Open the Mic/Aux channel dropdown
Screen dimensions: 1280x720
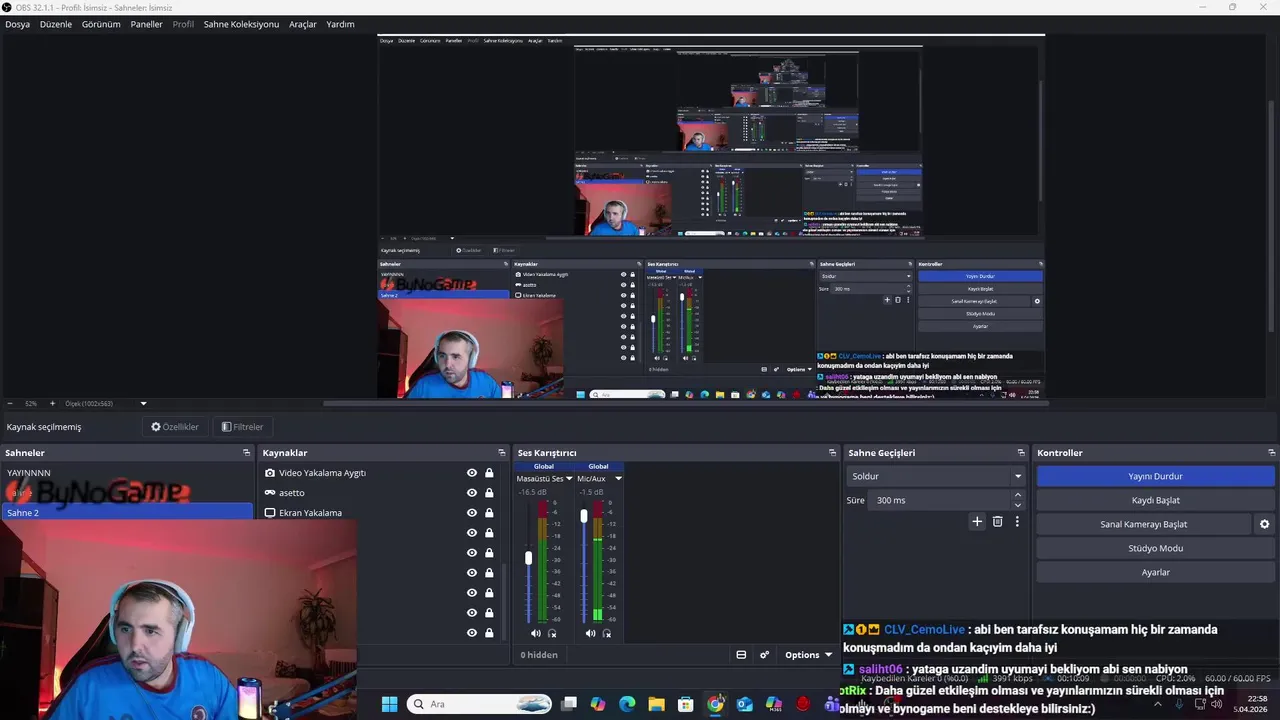[x=618, y=479]
